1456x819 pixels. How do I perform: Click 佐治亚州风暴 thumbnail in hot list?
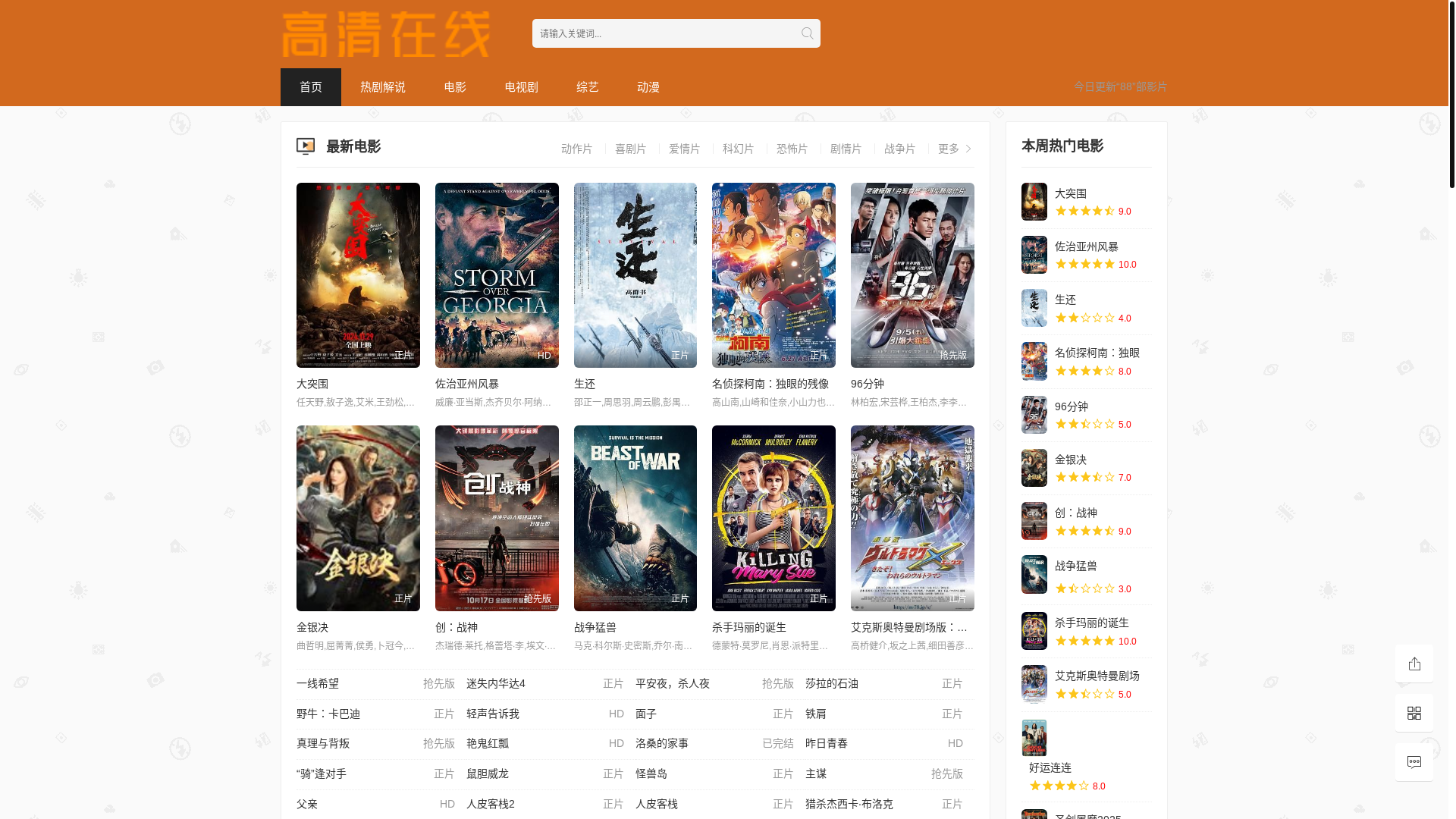pos(1034,255)
